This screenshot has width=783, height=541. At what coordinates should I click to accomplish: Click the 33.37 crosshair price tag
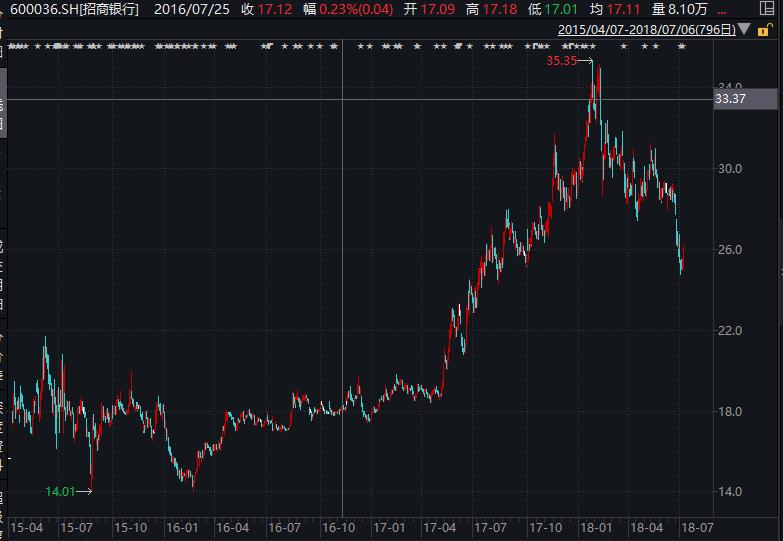(731, 99)
